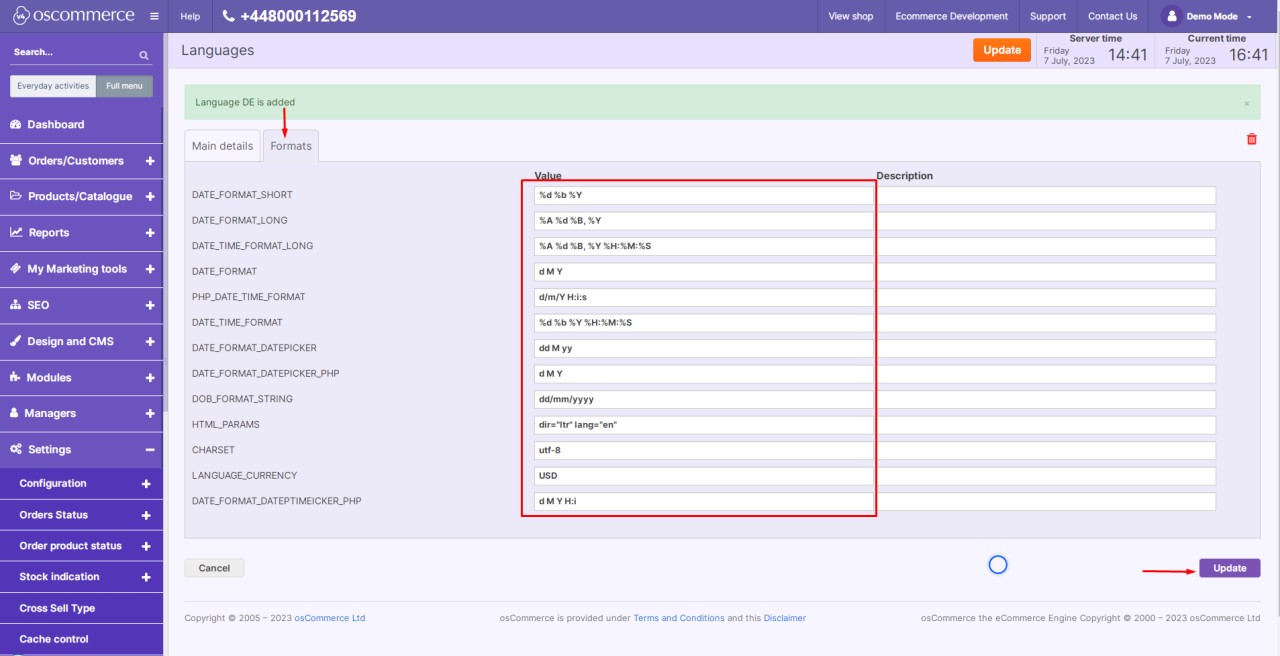The image size is (1280, 656).
Task: Click the +448000112569 phone number
Action: coord(298,16)
